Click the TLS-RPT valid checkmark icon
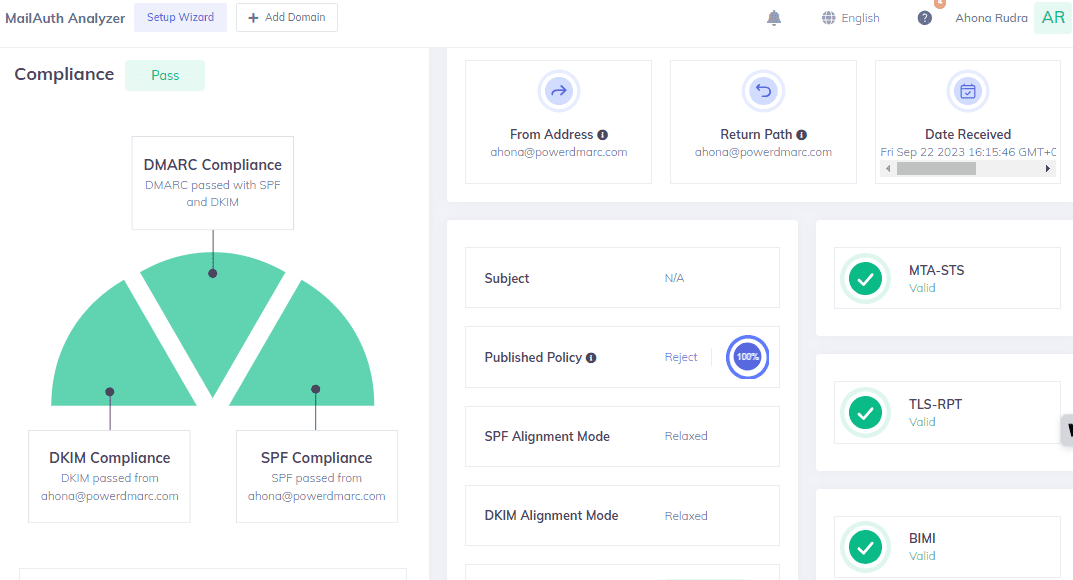Viewport: 1073px width, 580px height. pyautogui.click(x=865, y=412)
